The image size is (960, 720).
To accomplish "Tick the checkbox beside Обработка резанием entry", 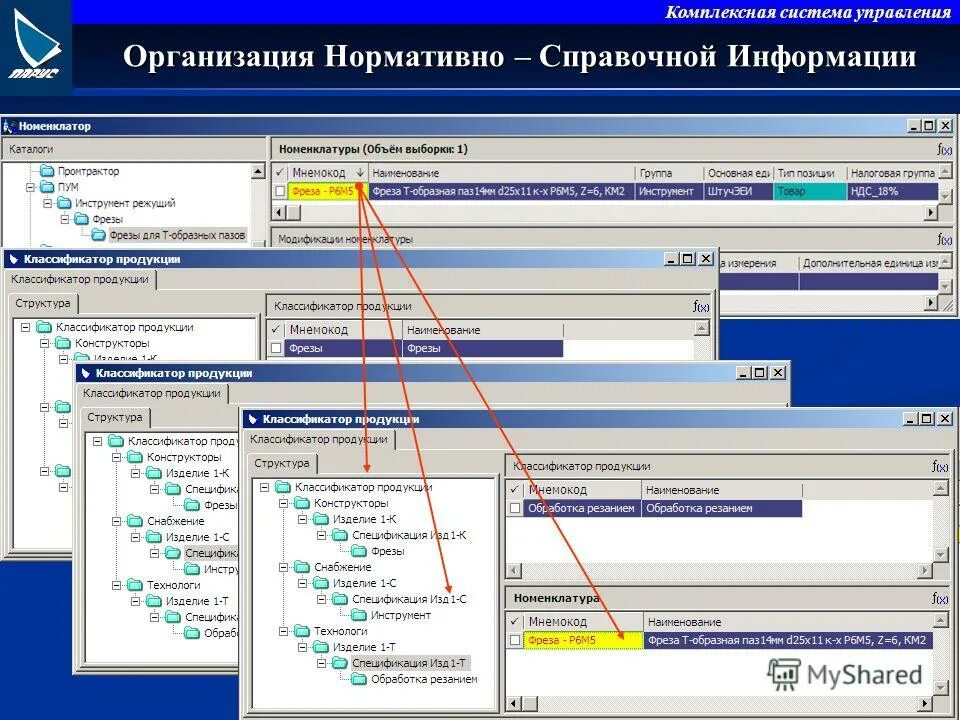I will coord(516,509).
